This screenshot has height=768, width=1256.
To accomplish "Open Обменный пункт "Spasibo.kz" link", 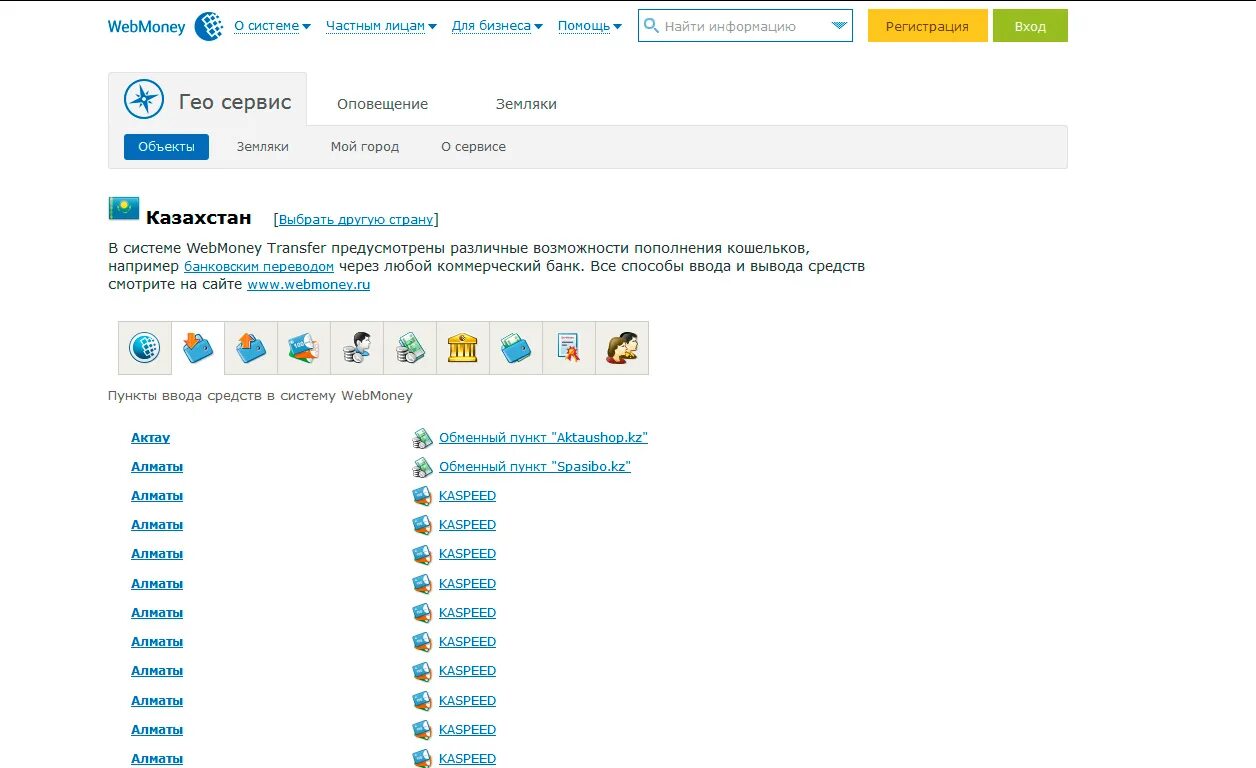I will click(x=535, y=467).
